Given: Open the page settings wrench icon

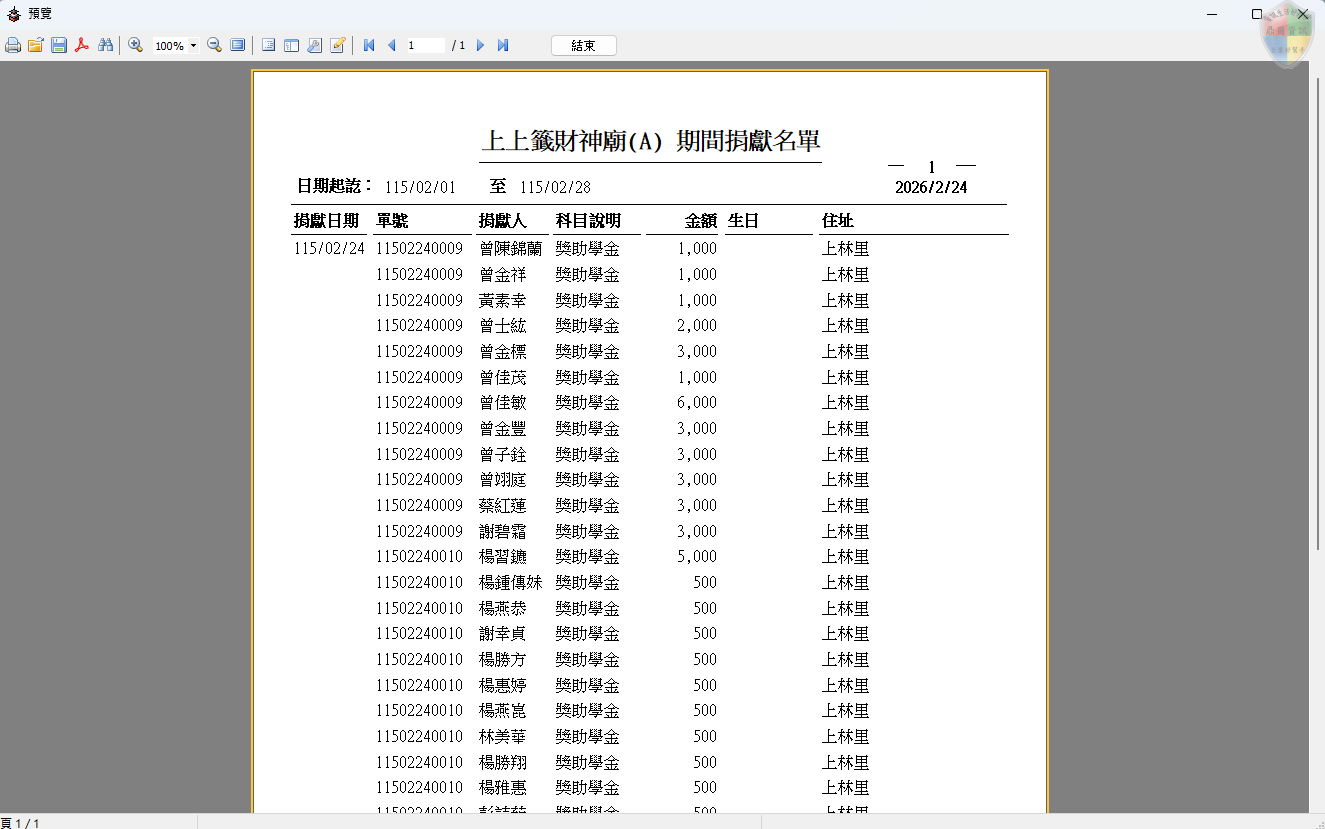Looking at the screenshot, I should [314, 46].
